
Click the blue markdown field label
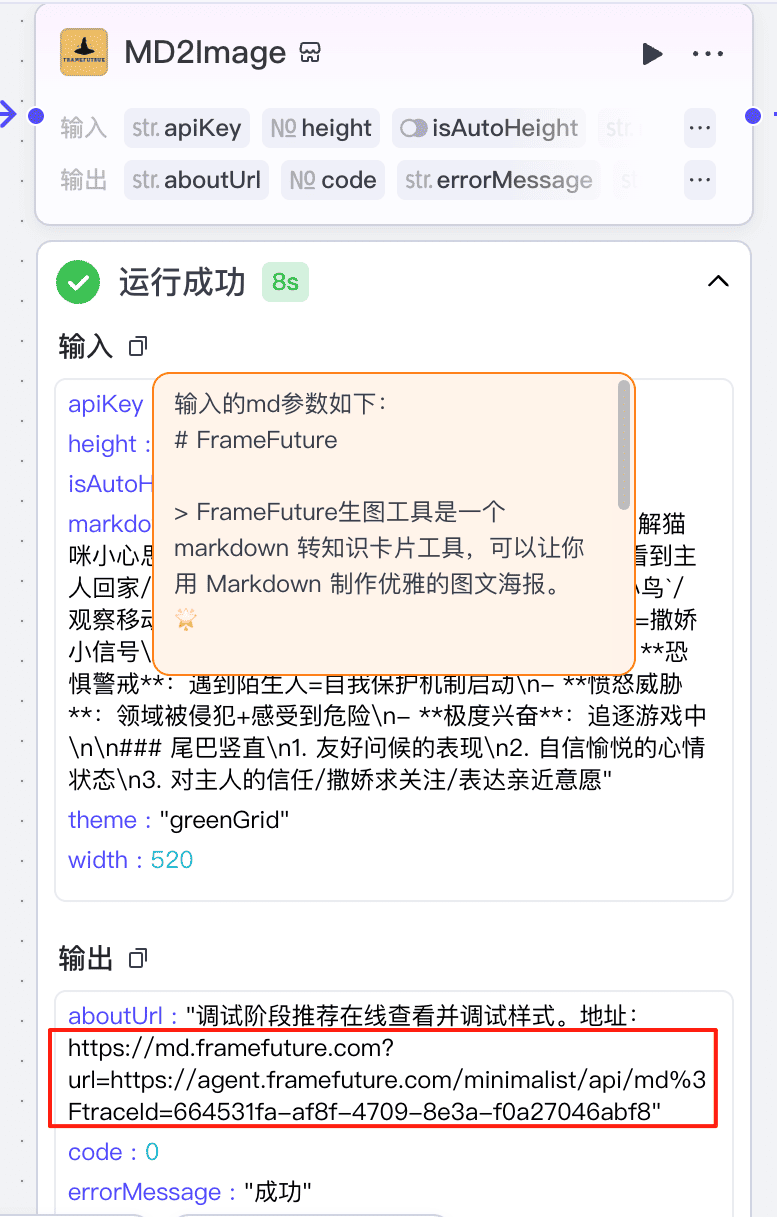click(109, 523)
